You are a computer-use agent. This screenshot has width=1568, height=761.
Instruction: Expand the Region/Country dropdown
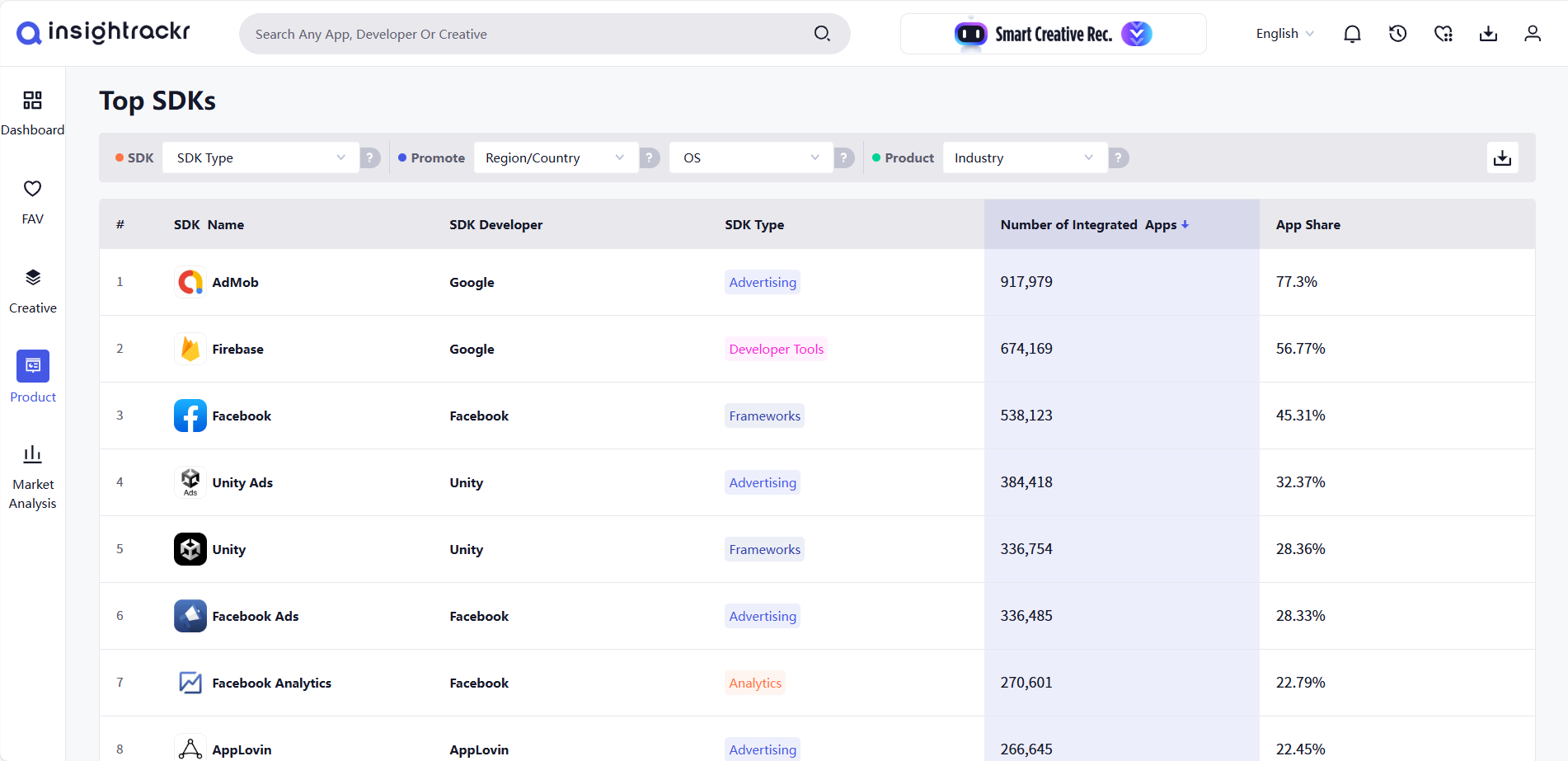click(555, 157)
